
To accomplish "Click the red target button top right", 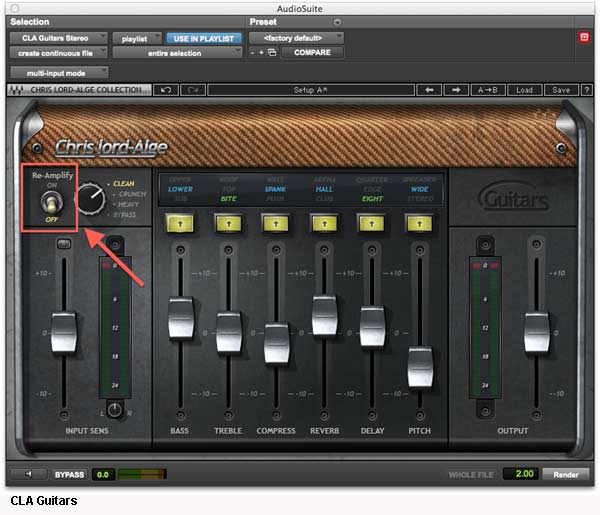I will pos(584,37).
